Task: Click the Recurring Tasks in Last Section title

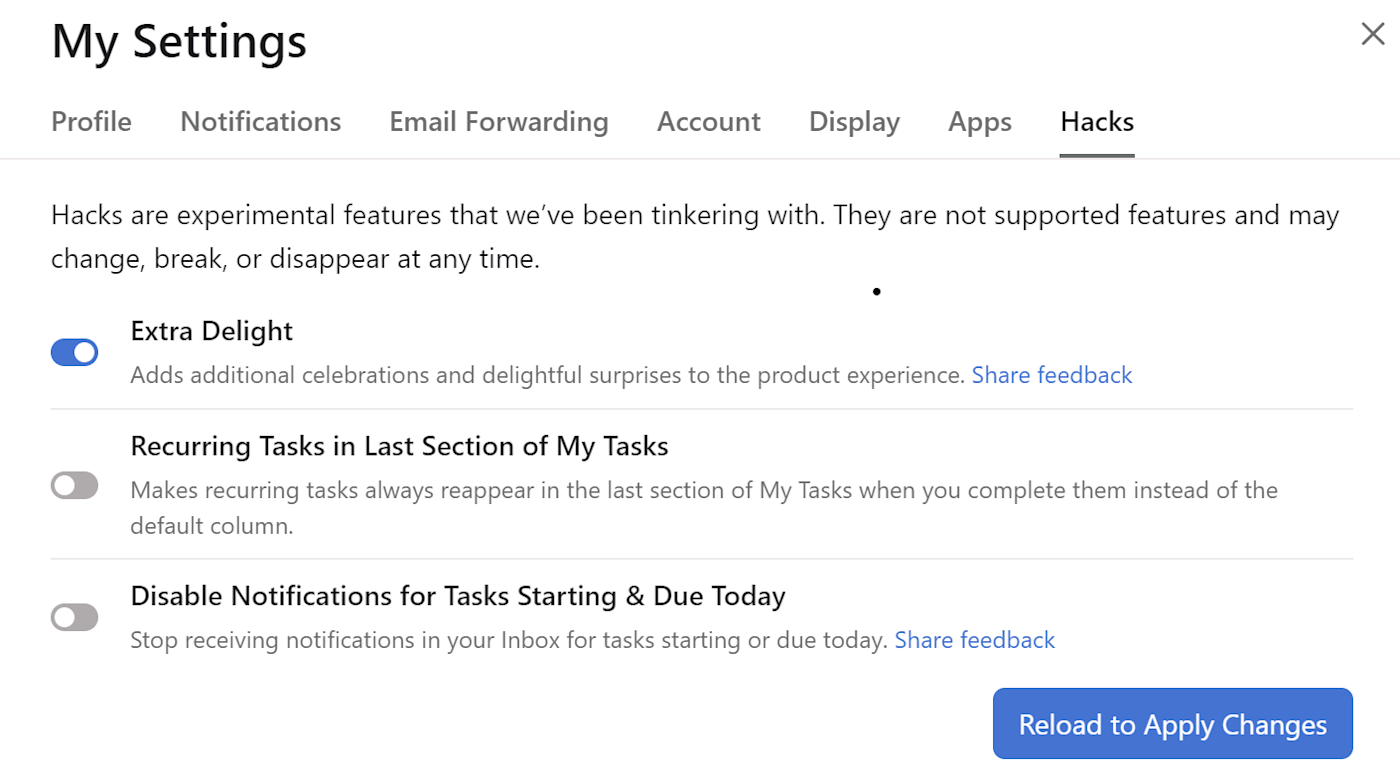Action: tap(399, 446)
